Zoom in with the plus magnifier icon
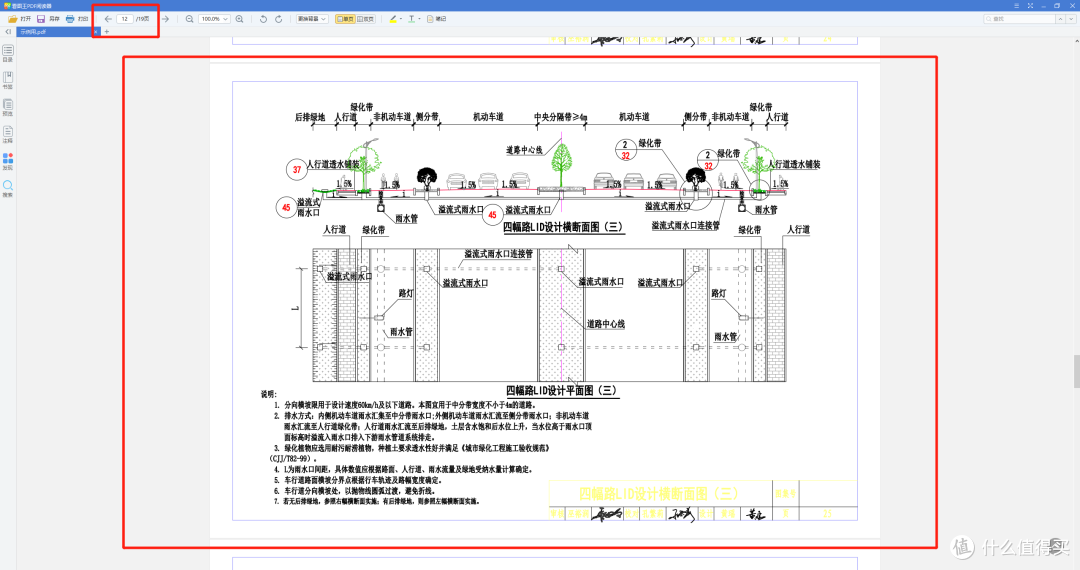This screenshot has height=570, width=1080. 239,19
